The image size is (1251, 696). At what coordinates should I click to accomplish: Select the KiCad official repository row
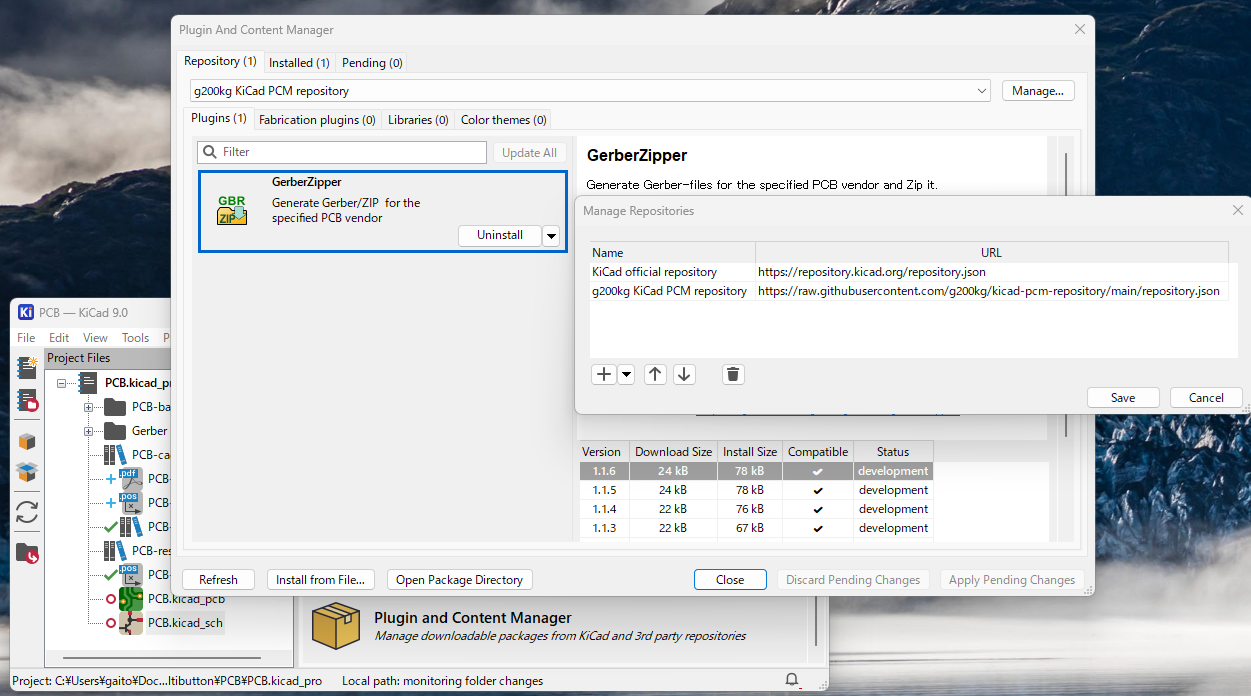click(909, 272)
